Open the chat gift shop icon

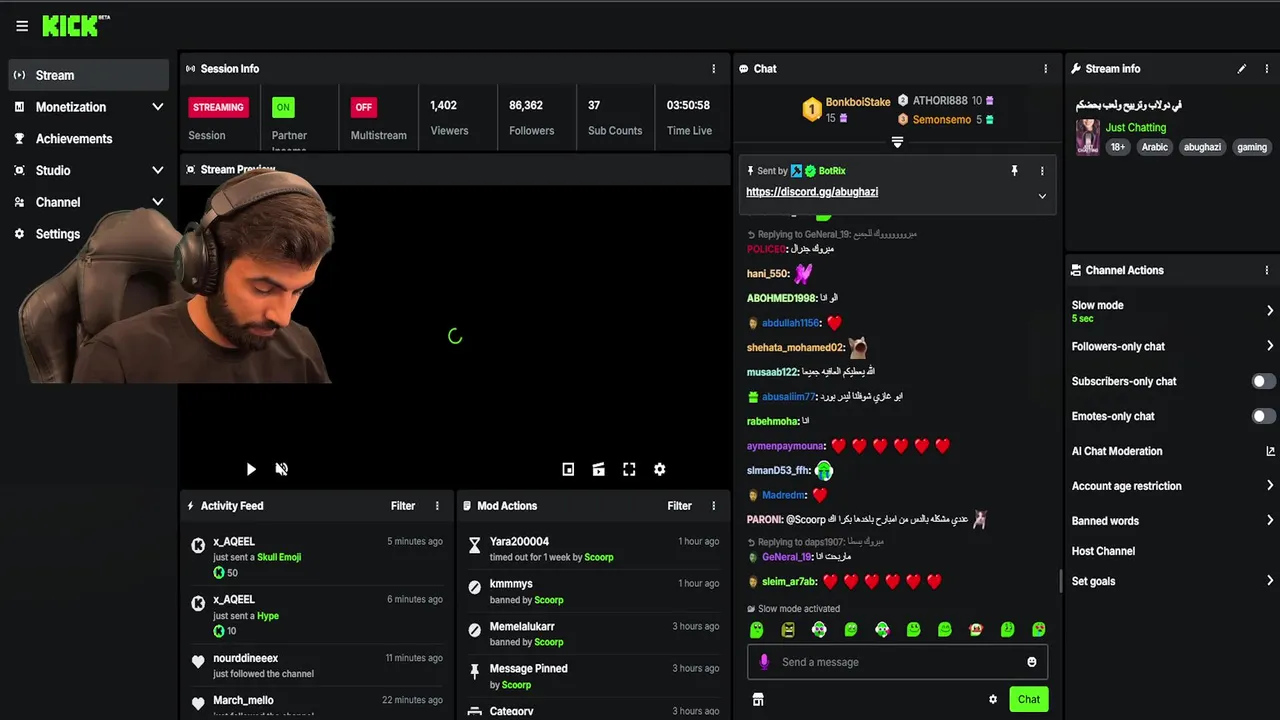(x=758, y=699)
